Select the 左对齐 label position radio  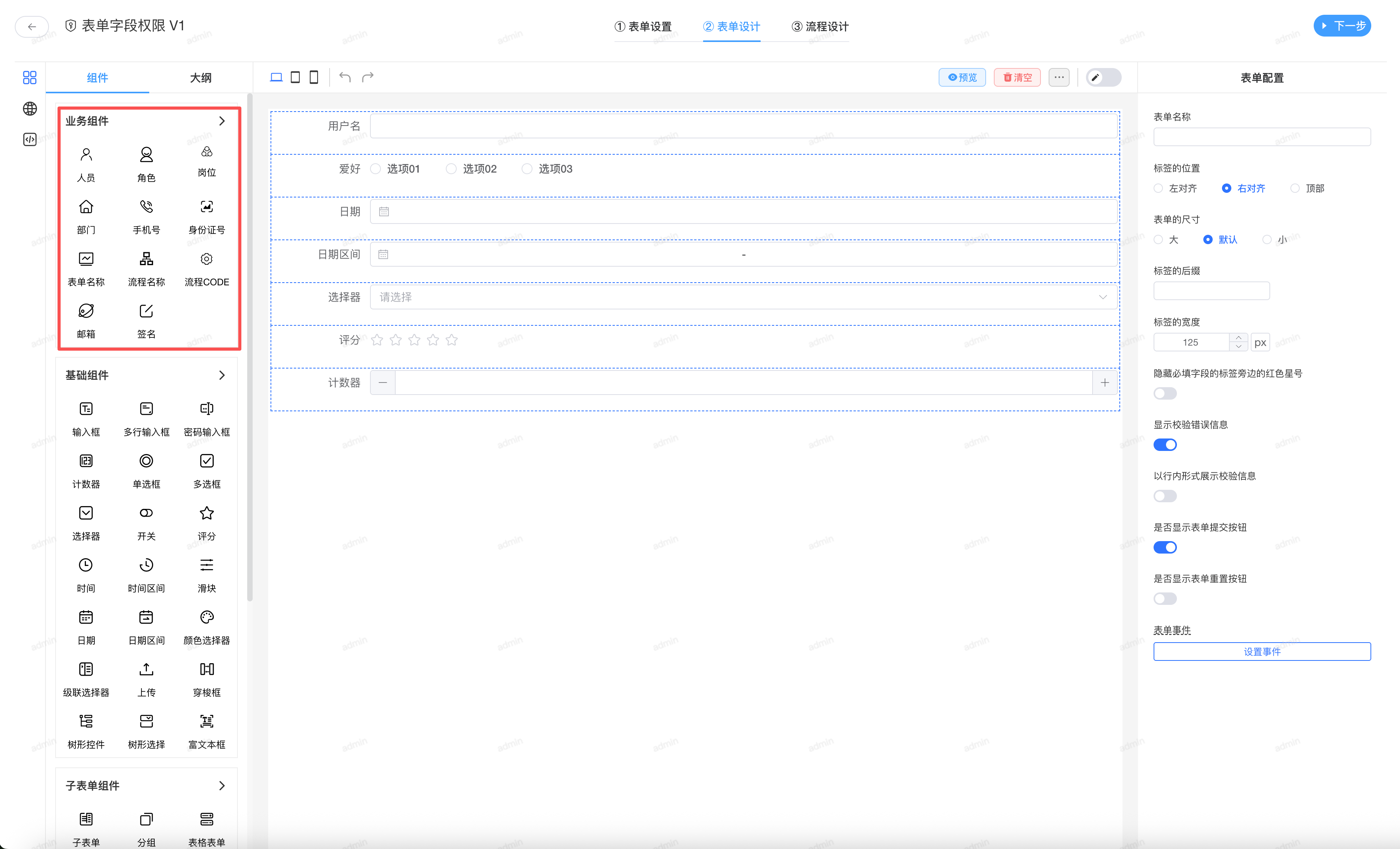tap(1158, 188)
